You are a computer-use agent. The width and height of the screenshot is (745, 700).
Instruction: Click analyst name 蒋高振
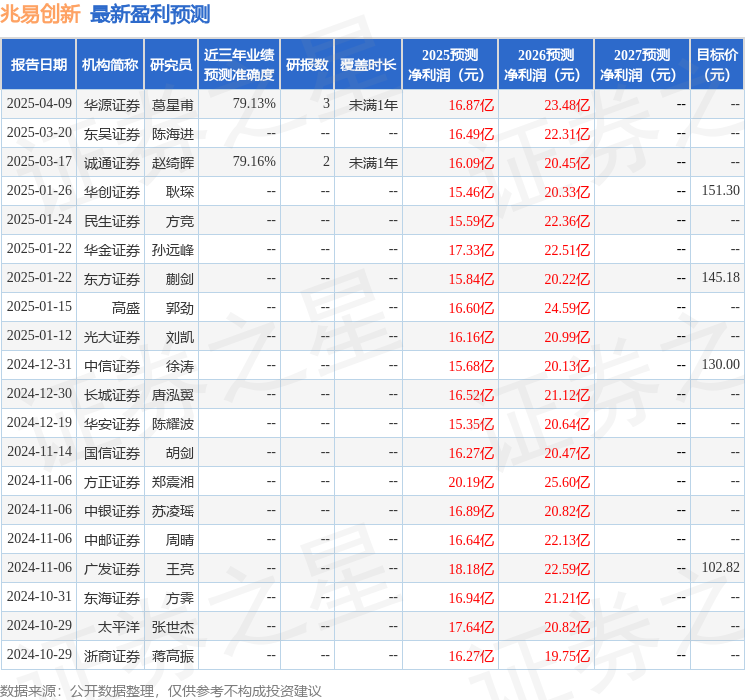point(173,656)
